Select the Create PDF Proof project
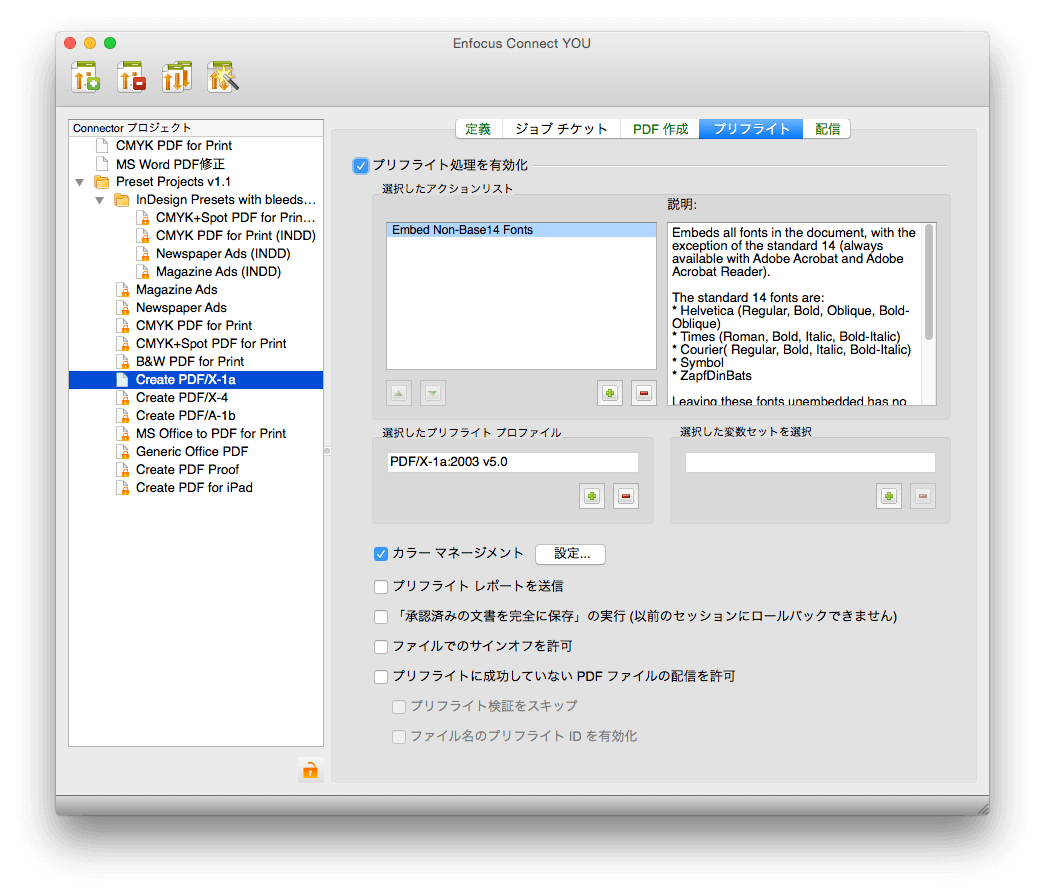 click(187, 469)
